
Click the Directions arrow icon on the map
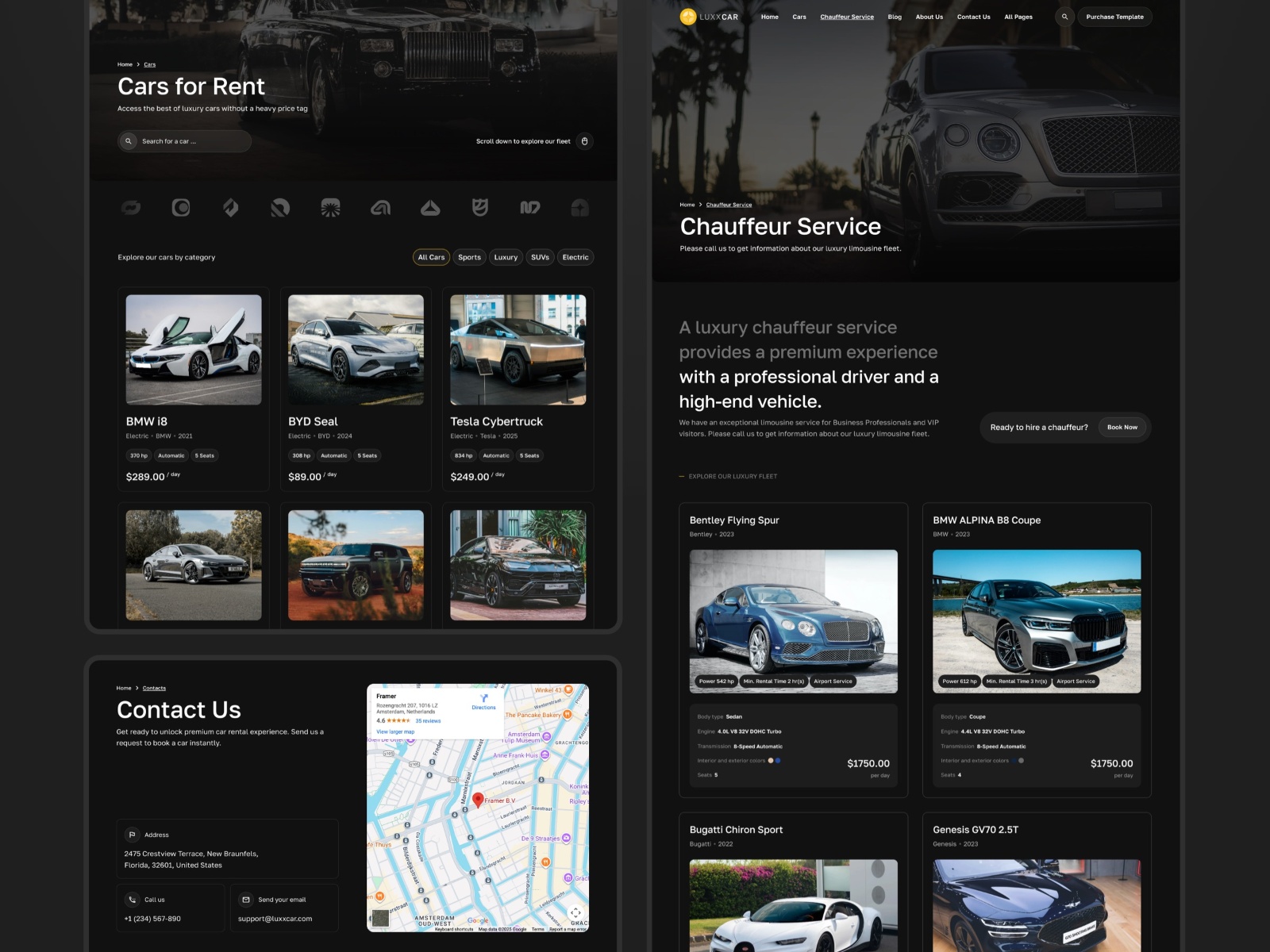point(484,698)
